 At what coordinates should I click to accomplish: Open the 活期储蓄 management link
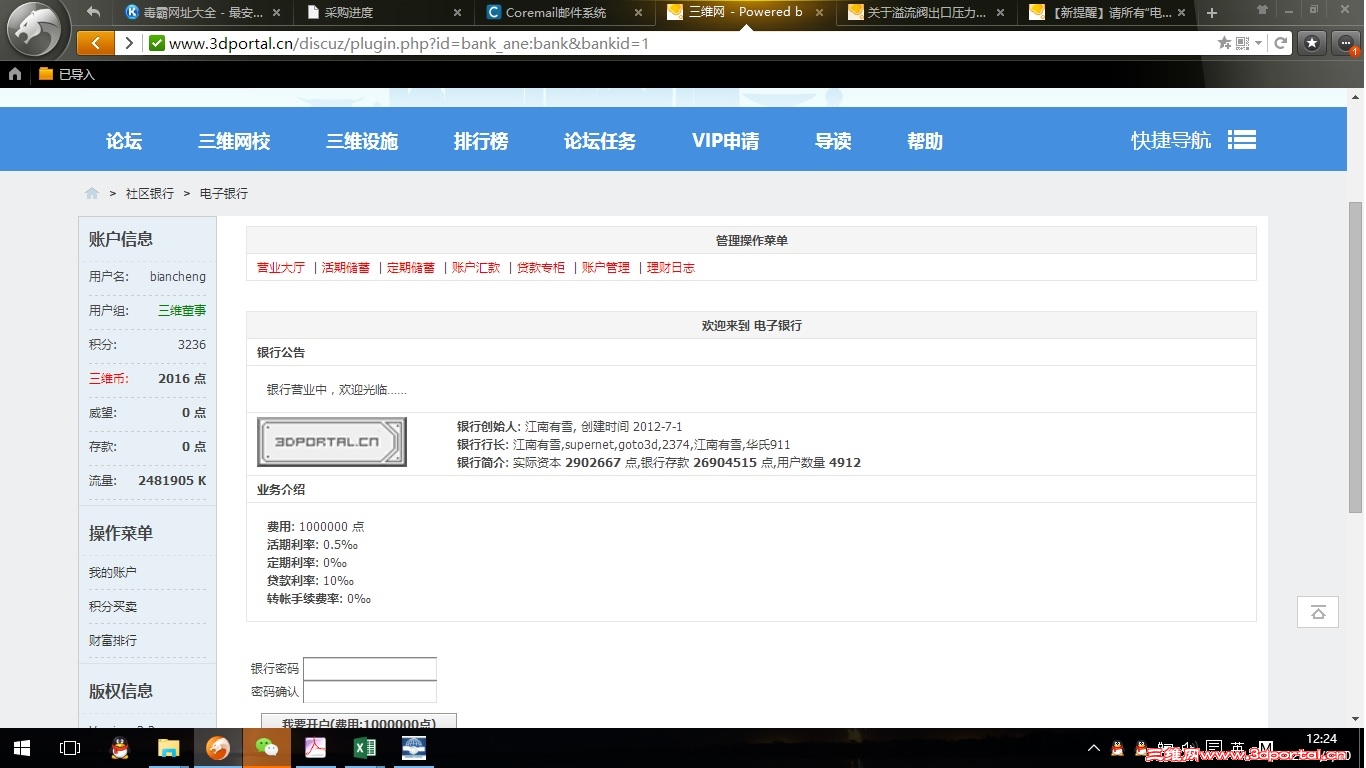[346, 268]
